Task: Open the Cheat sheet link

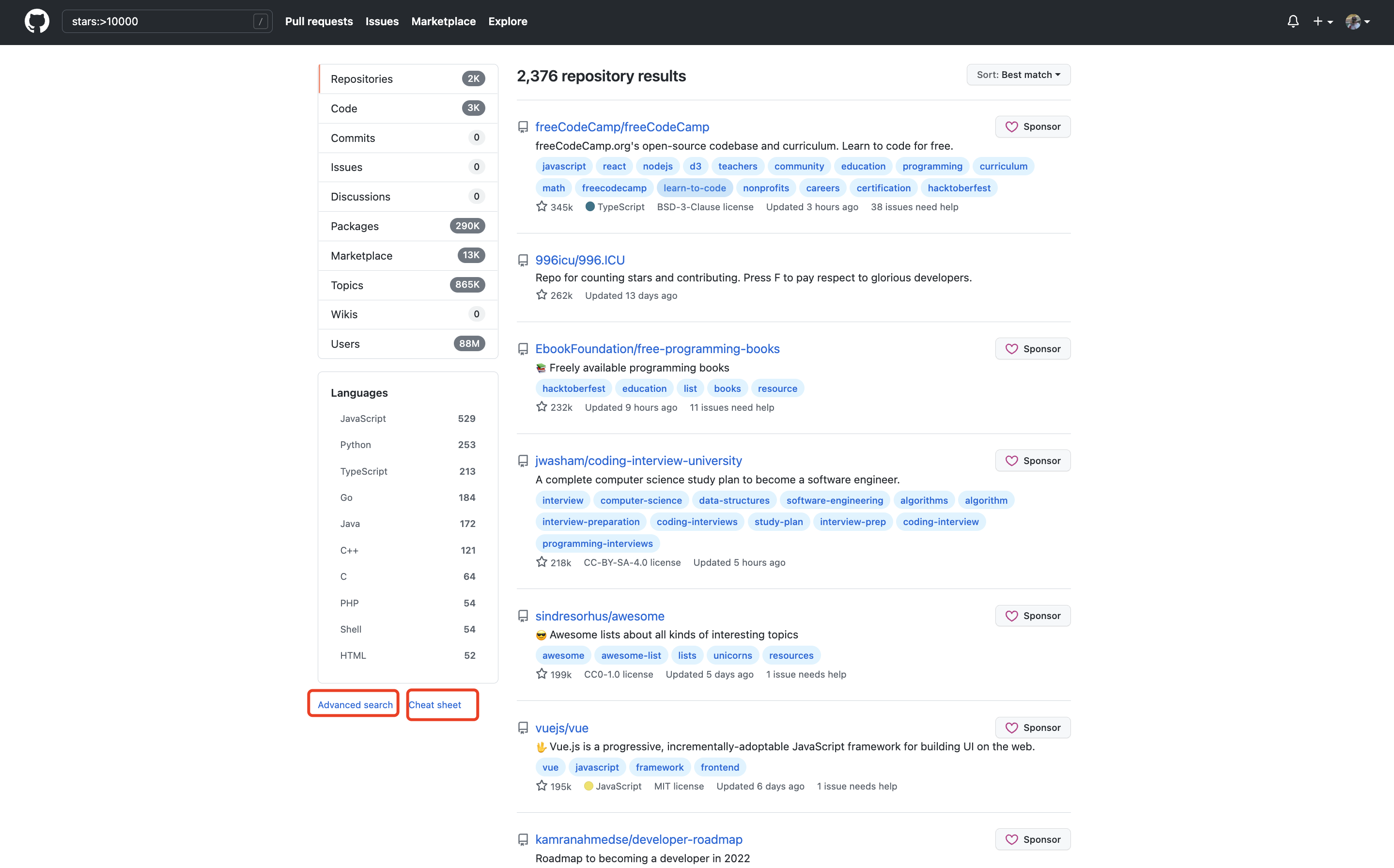Action: pos(434,704)
